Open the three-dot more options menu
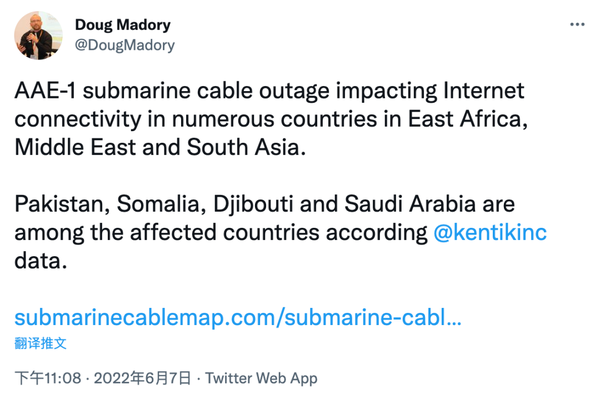Screen dimensions: 600x399 [x=577, y=24]
